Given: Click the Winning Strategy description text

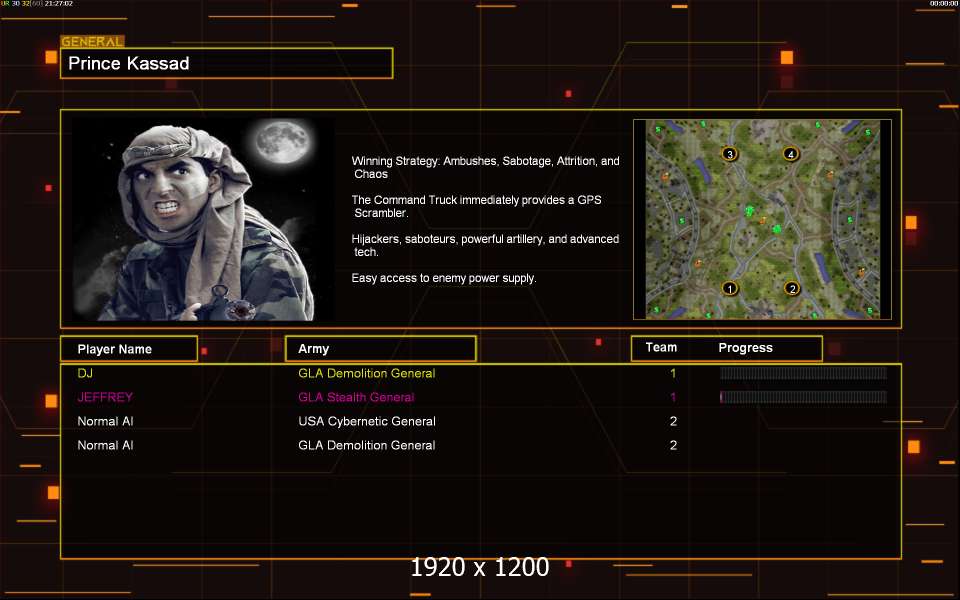Looking at the screenshot, I should [485, 167].
